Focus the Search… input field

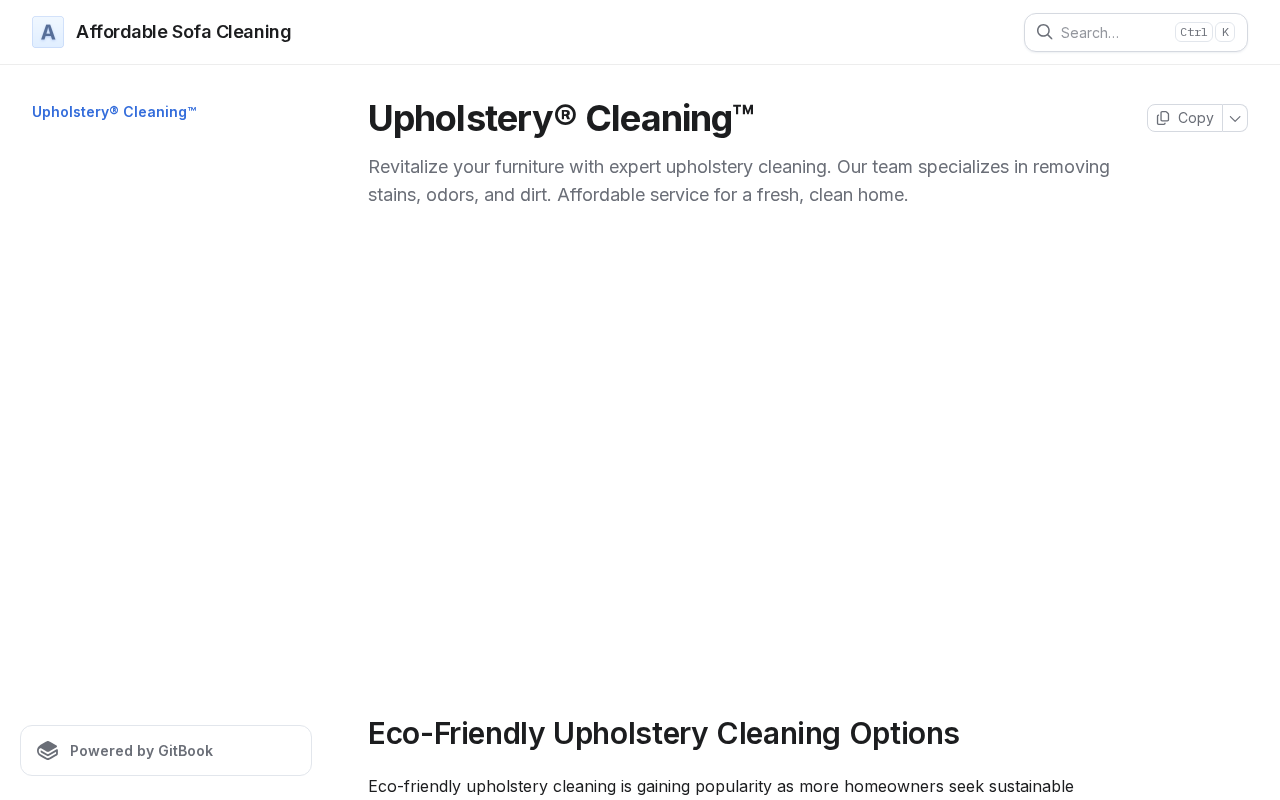1136,32
